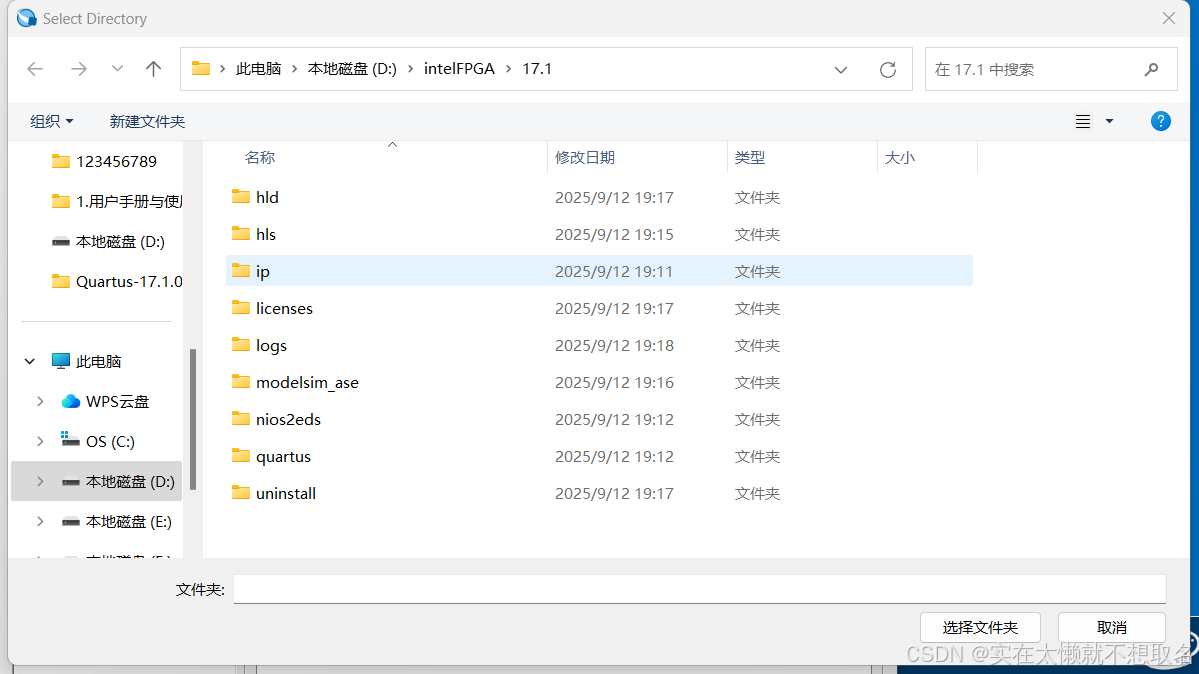Viewport: 1199px width, 674px height.
Task: Select 本地磁盘 (D:) drive in tree
Action: [x=130, y=481]
